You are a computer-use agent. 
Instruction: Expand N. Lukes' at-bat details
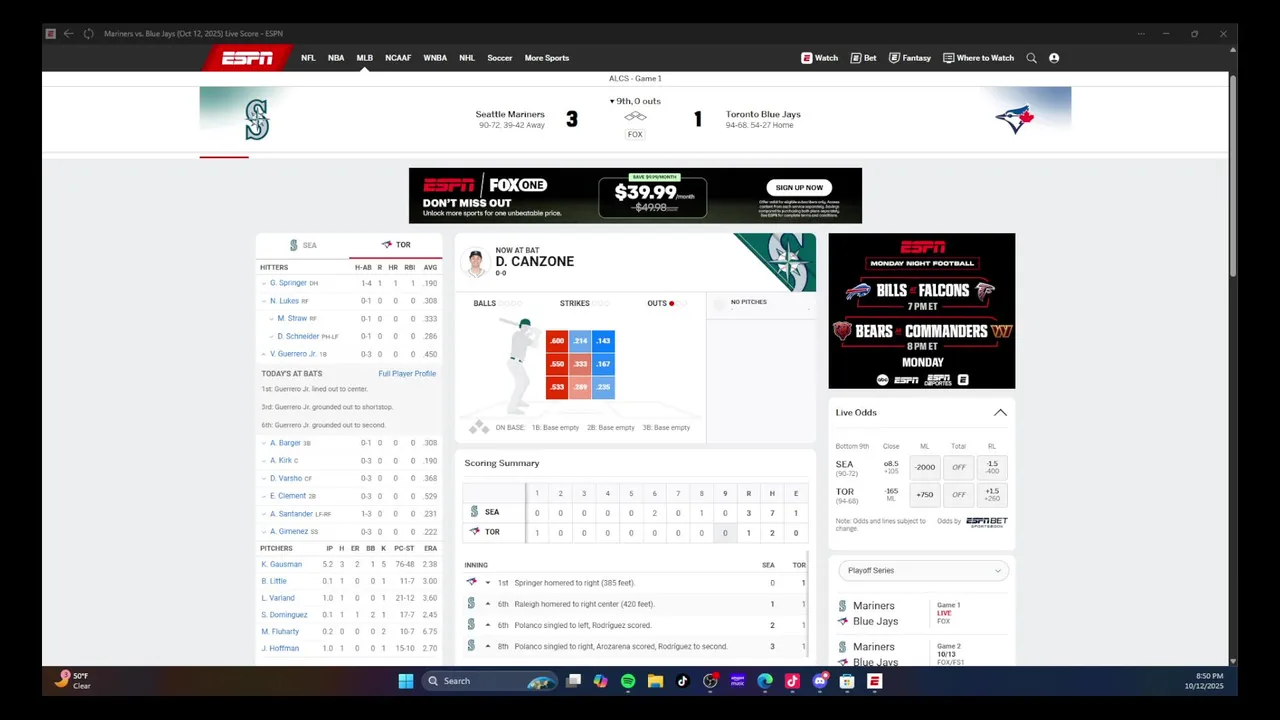(x=264, y=301)
